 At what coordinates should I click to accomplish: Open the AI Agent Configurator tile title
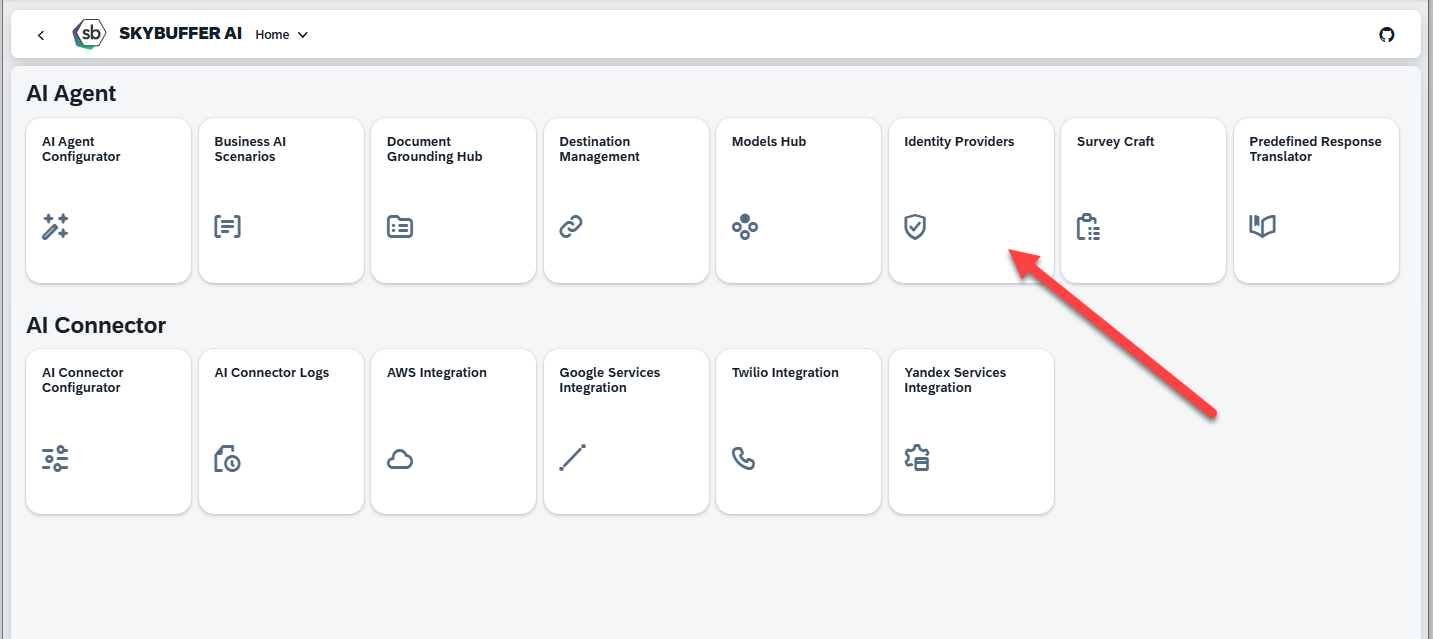[x=81, y=149]
